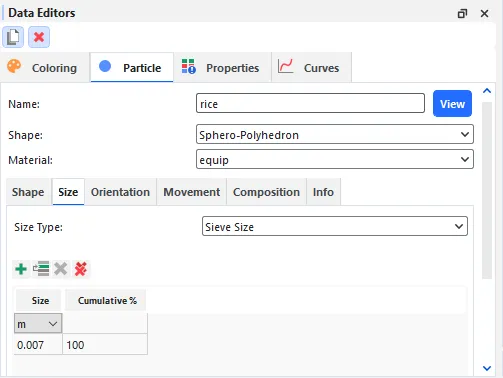Viewport: 503px width, 378px height.
Task: Expand the Size Type dropdown
Action: pyautogui.click(x=335, y=226)
